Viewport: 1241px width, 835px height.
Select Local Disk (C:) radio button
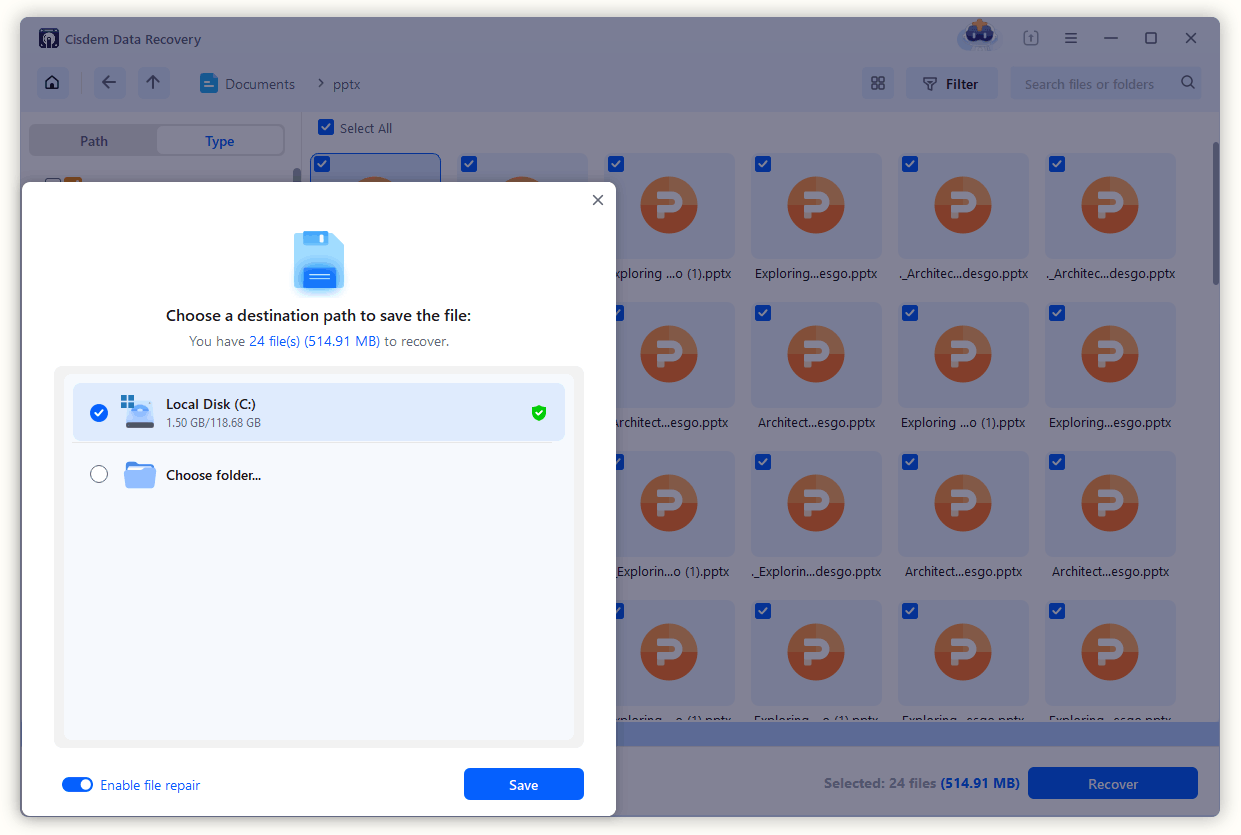(99, 412)
